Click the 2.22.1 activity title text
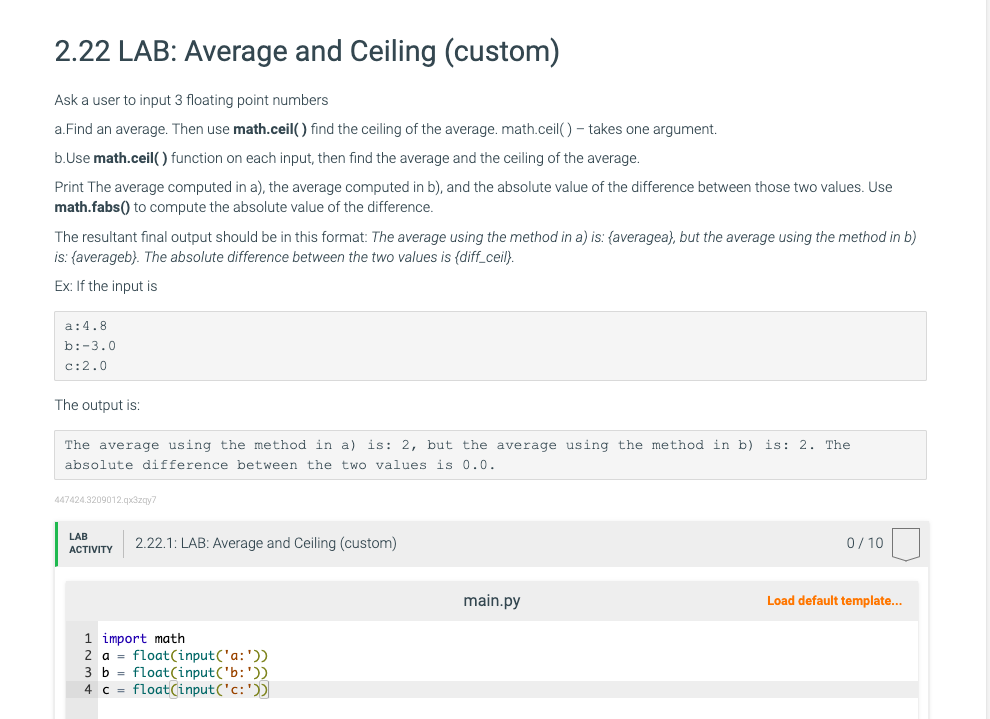The image size is (990, 719). (265, 543)
